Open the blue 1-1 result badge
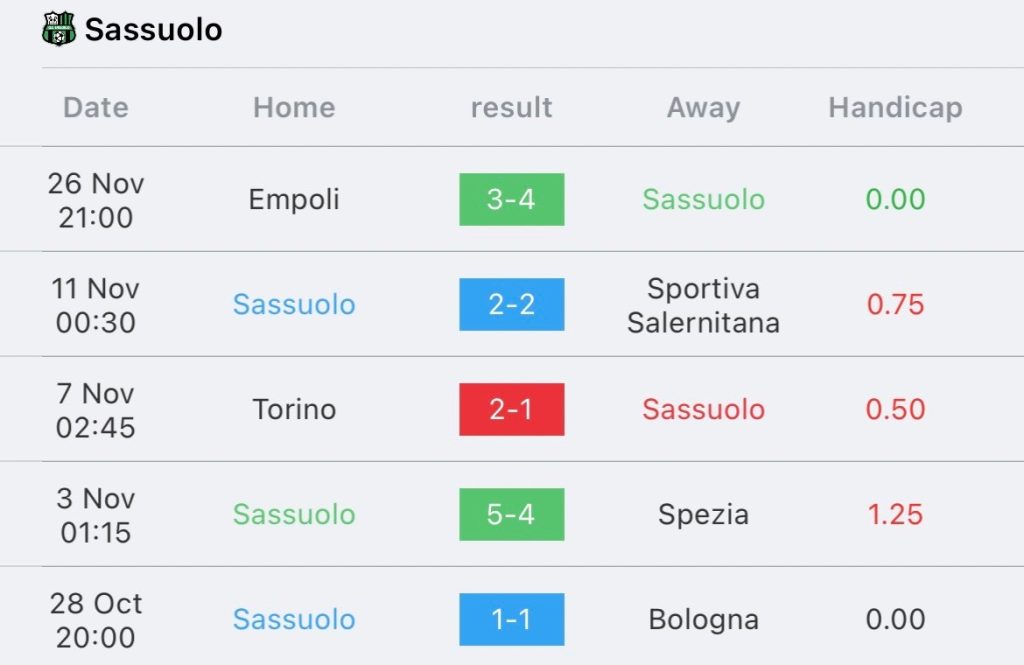This screenshot has height=665, width=1024. point(511,619)
